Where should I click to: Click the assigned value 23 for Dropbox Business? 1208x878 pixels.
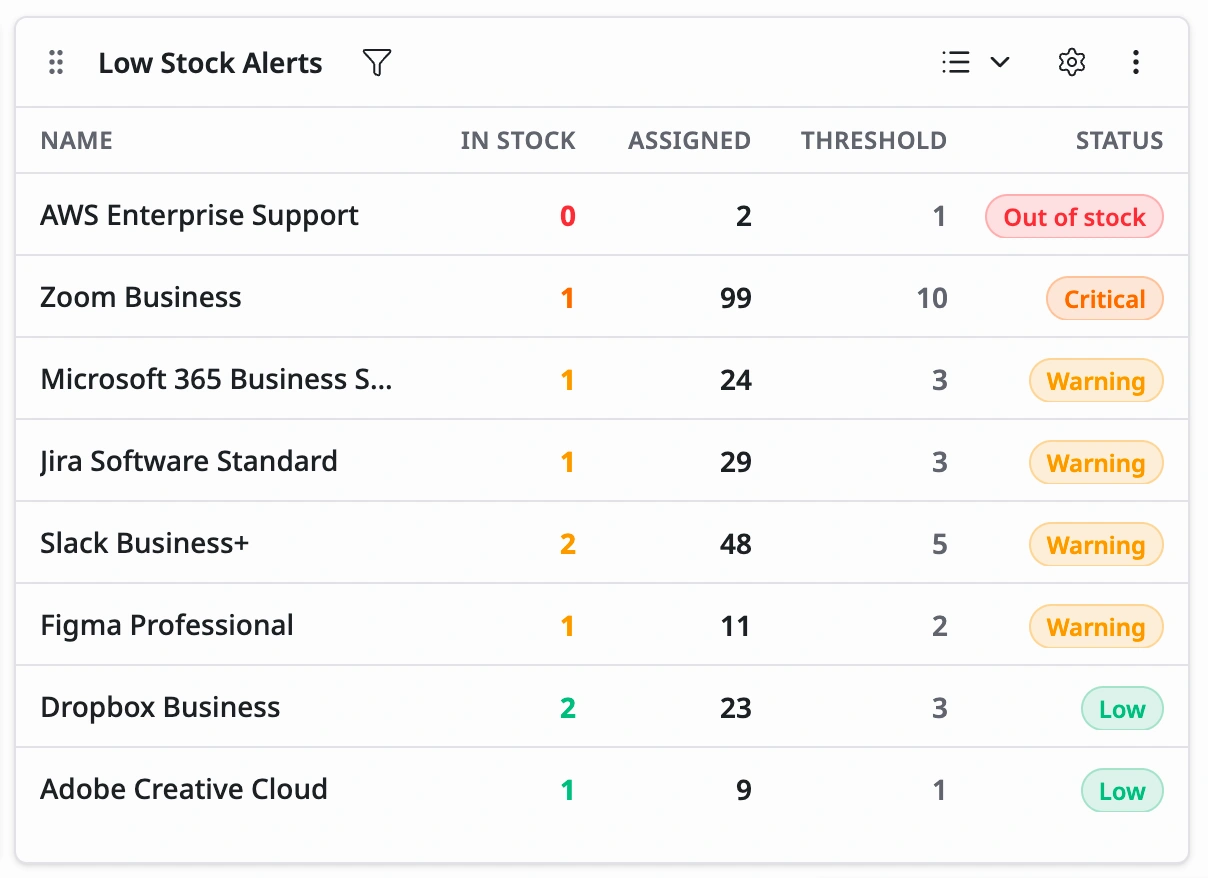point(736,709)
